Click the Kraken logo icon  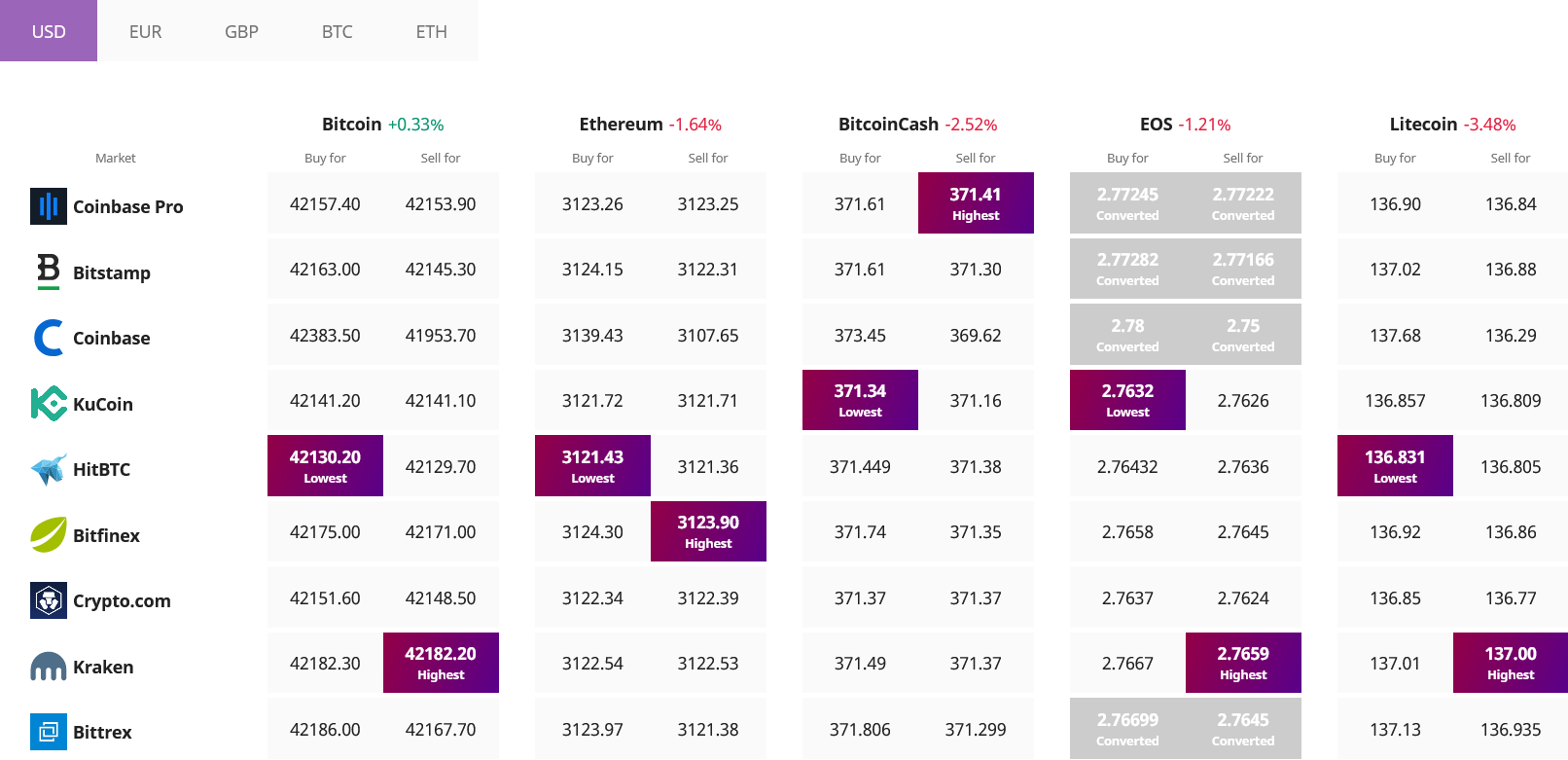pos(49,667)
